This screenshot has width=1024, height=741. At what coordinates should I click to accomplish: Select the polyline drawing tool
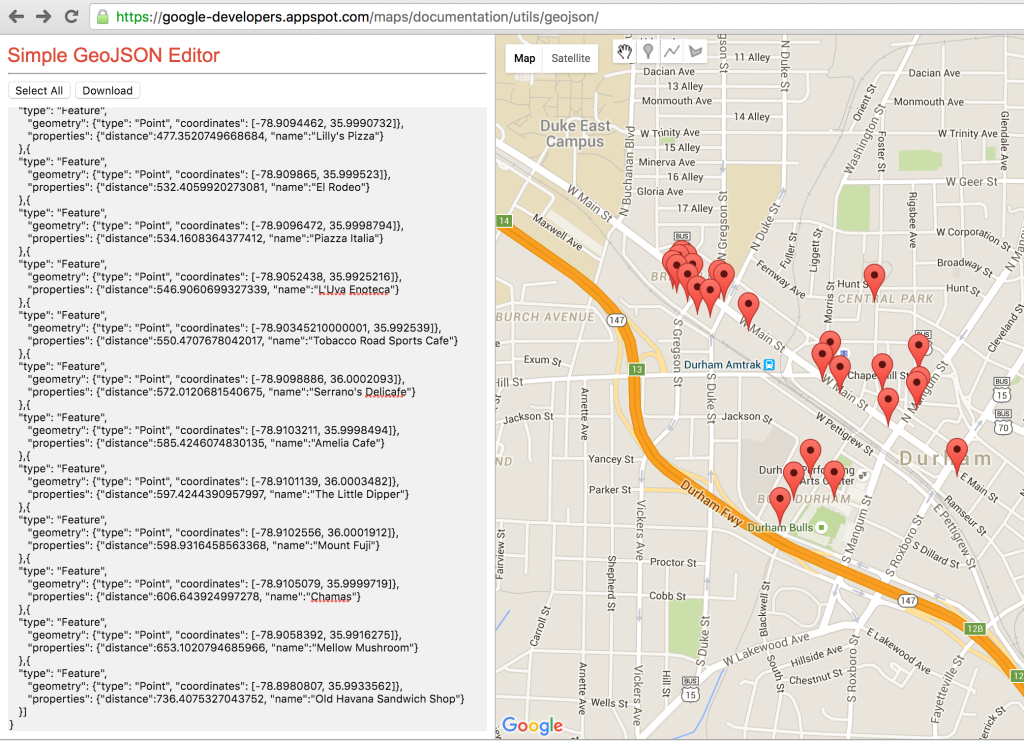(672, 51)
